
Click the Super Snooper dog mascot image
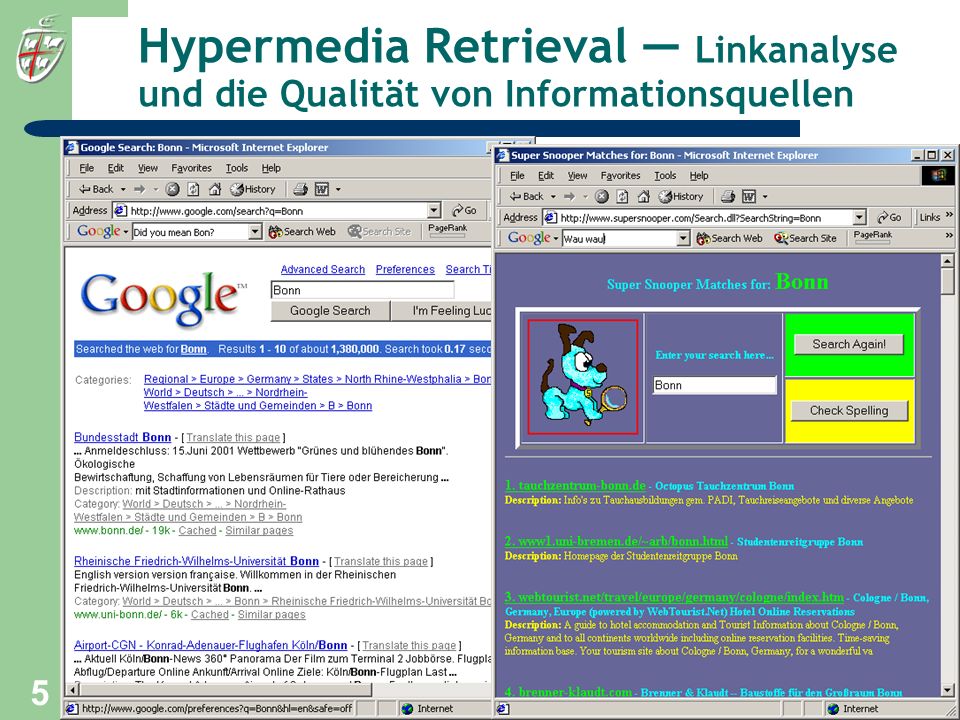coord(583,377)
